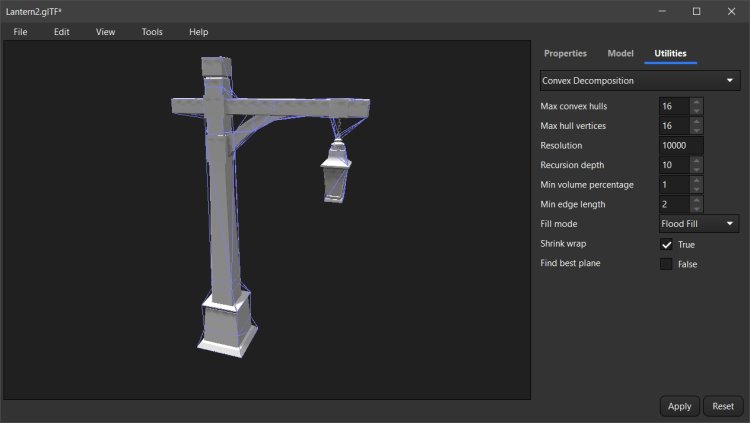Expand the Fill mode Flood Fill dropdown
750x423 pixels.
pyautogui.click(x=699, y=224)
